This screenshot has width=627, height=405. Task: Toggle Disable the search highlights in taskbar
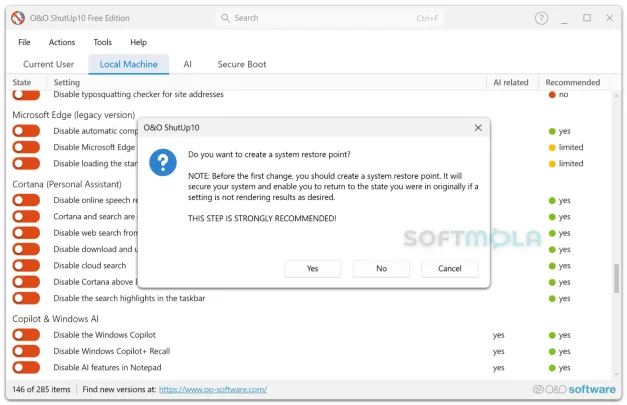[x=26, y=298]
